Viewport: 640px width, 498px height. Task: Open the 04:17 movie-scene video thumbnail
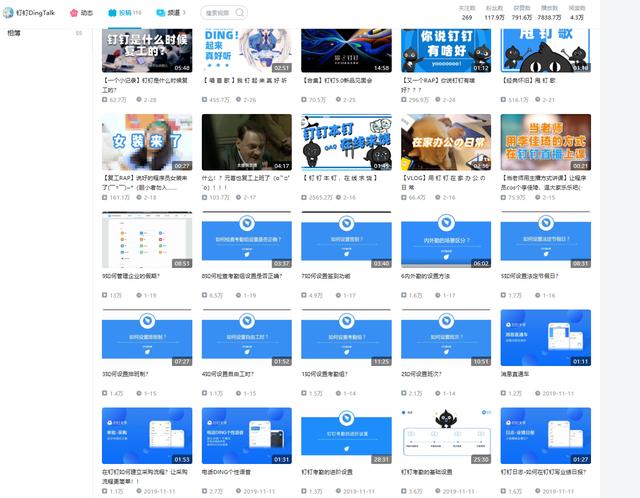247,142
